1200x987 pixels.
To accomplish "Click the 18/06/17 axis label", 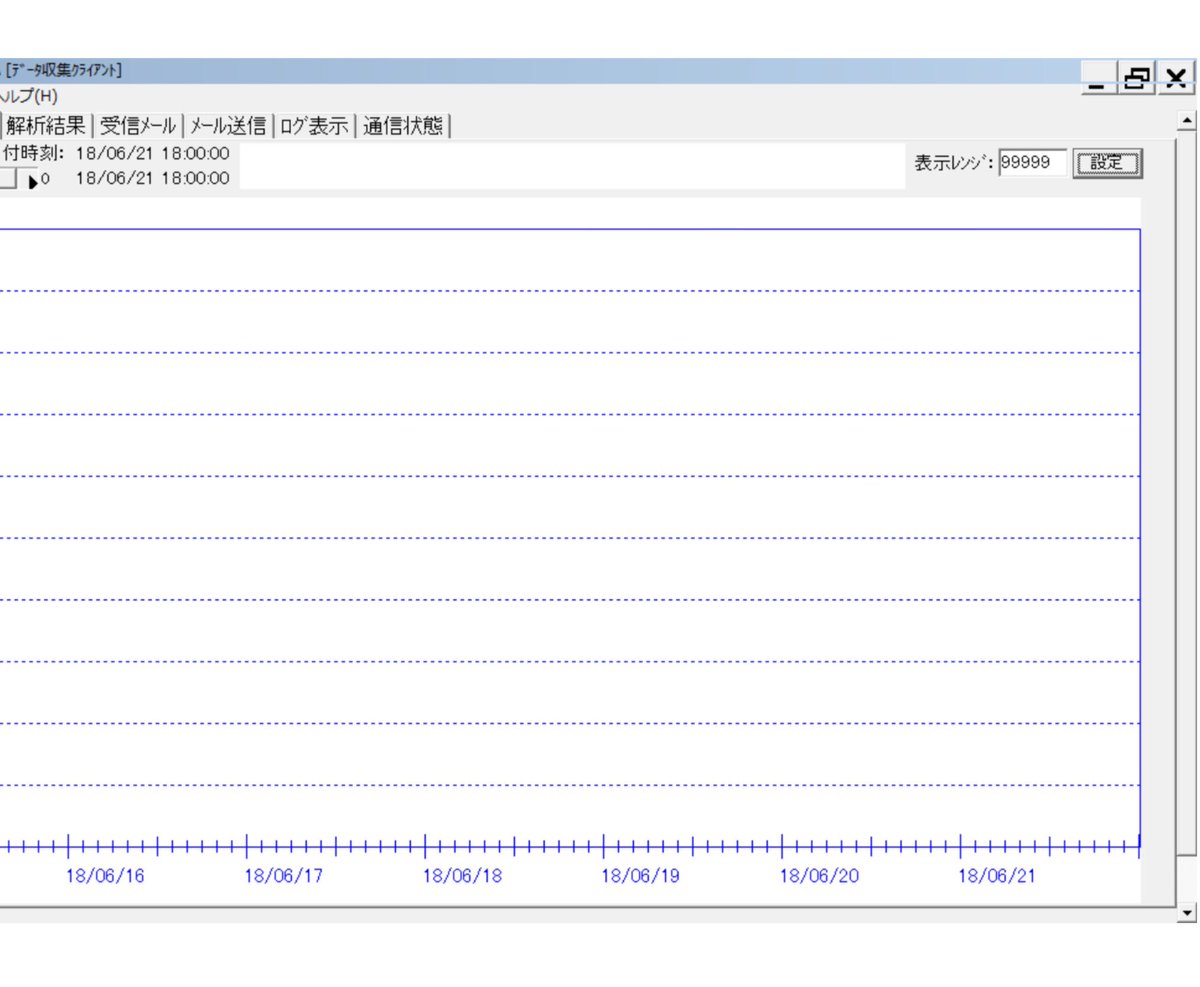I will point(284,877).
